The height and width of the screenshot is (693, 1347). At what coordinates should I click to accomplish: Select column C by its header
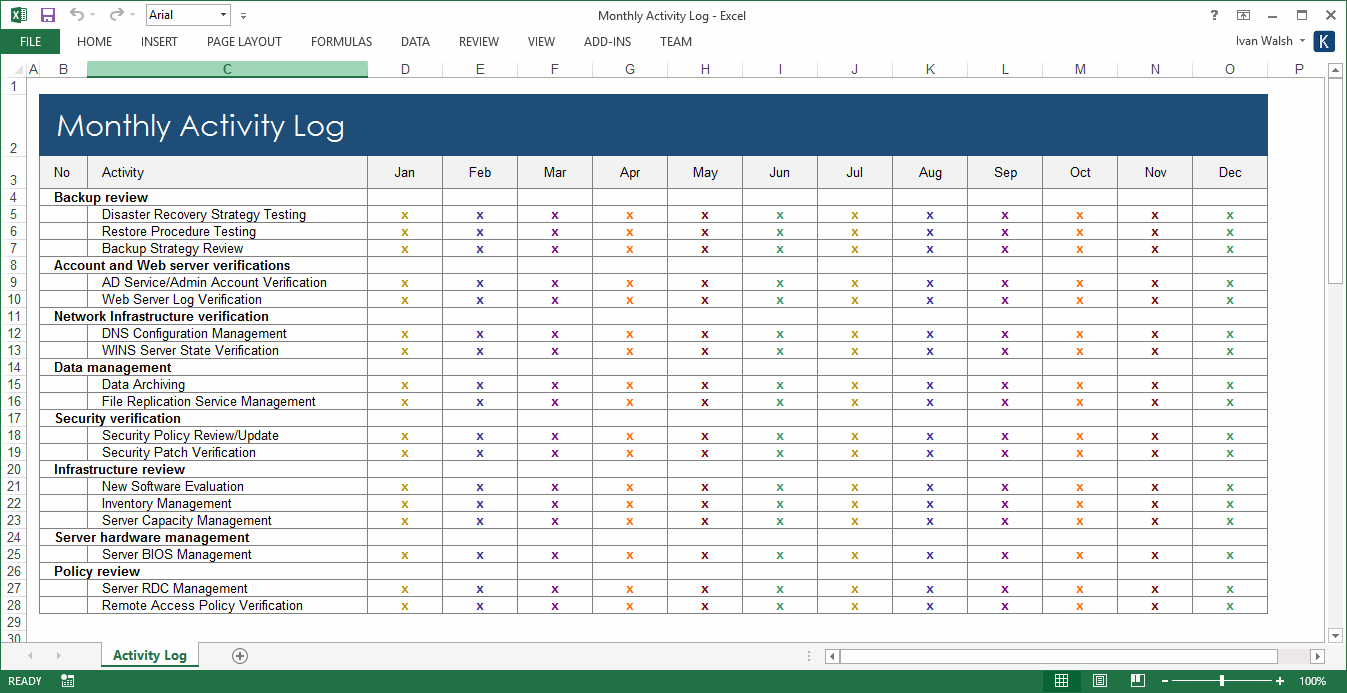click(226, 69)
